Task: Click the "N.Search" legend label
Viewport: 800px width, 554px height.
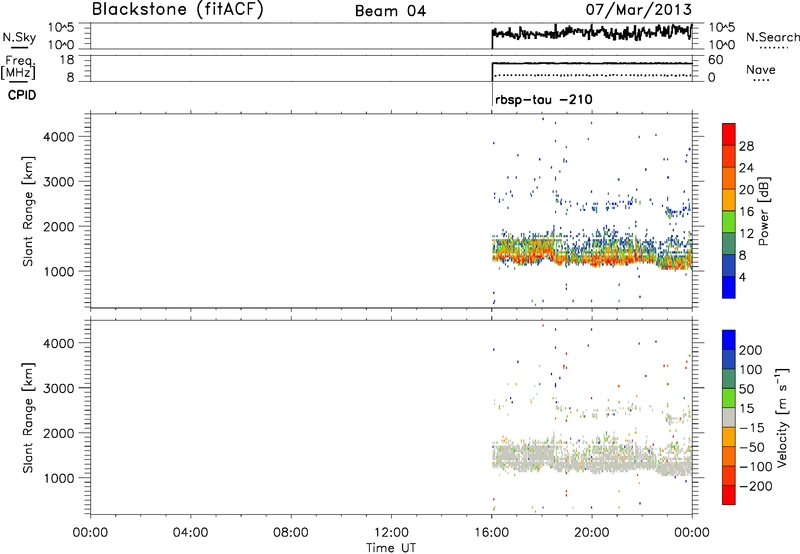Action: click(773, 37)
